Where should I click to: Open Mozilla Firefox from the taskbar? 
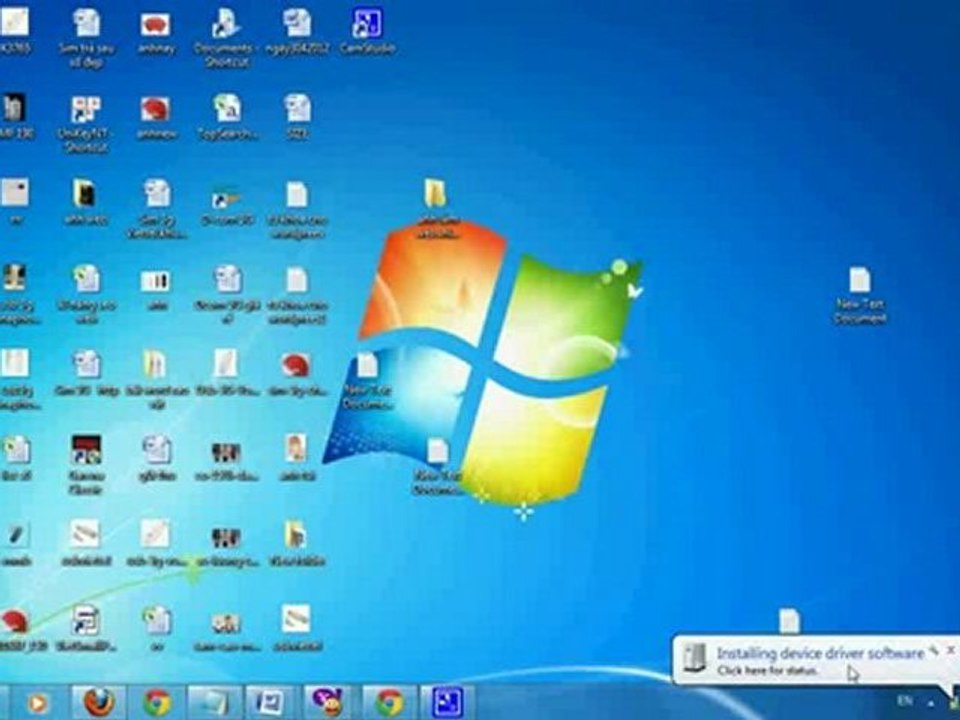[99, 702]
